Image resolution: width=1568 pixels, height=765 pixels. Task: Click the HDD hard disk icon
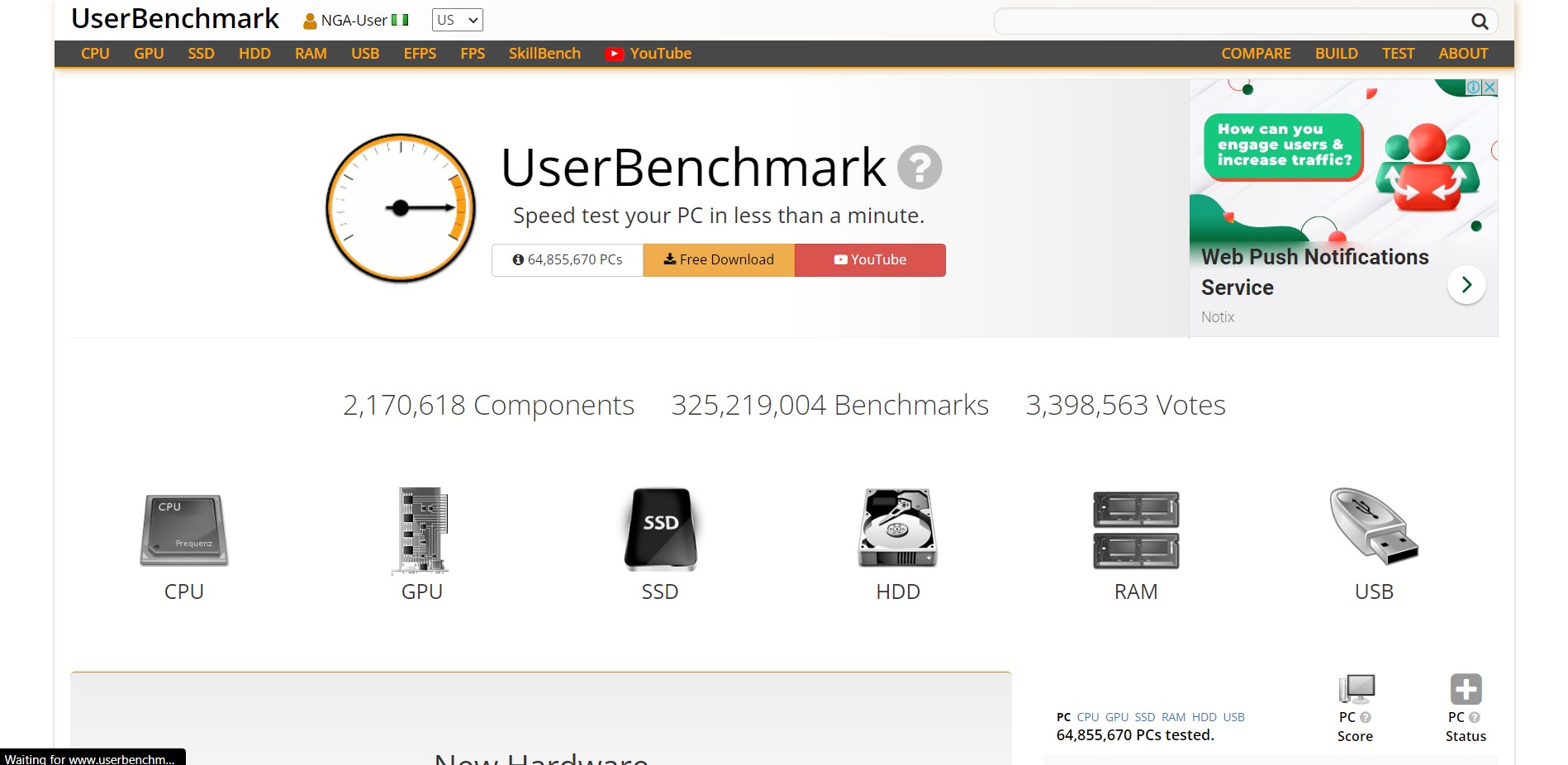pyautogui.click(x=898, y=528)
